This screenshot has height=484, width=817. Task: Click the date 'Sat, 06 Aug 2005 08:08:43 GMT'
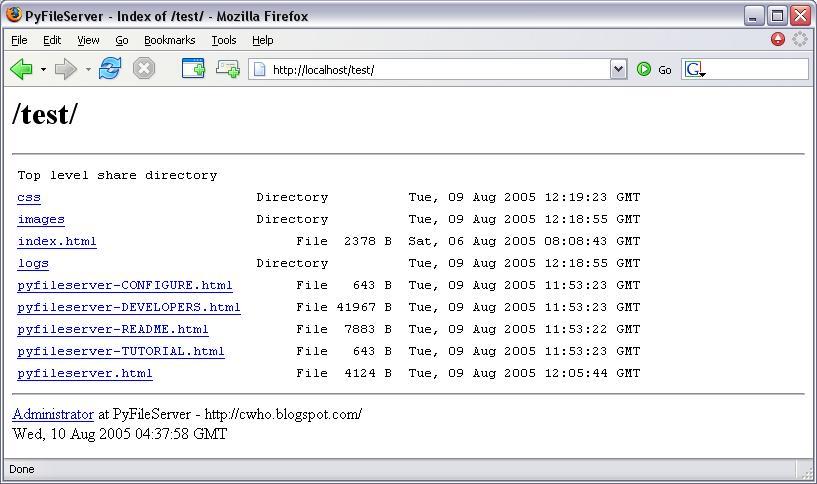coord(524,241)
